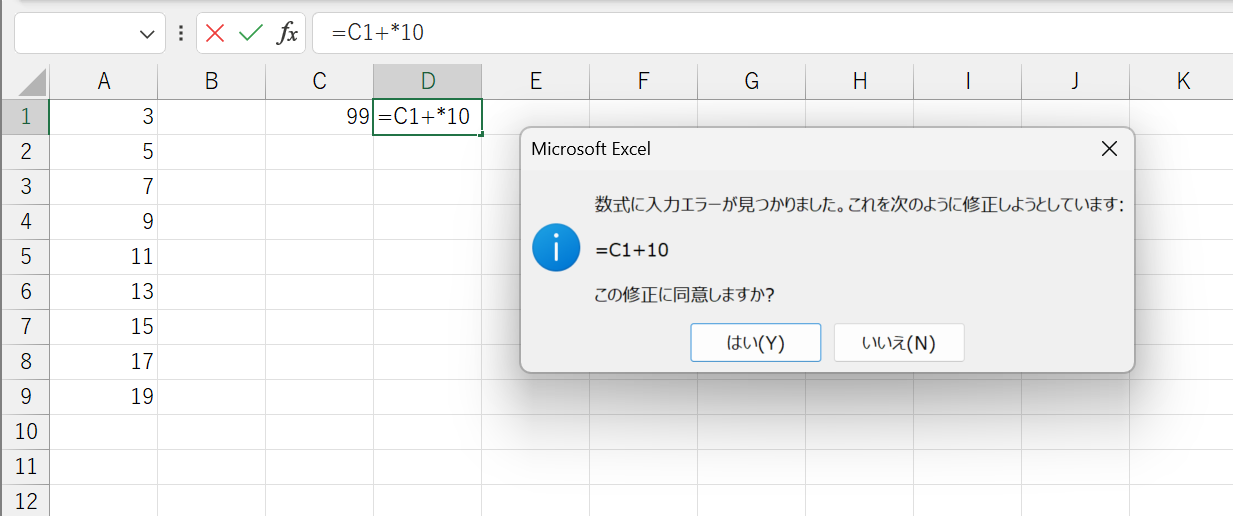Click the formula bar options dots handle
This screenshot has height=516, width=1233.
(x=181, y=34)
